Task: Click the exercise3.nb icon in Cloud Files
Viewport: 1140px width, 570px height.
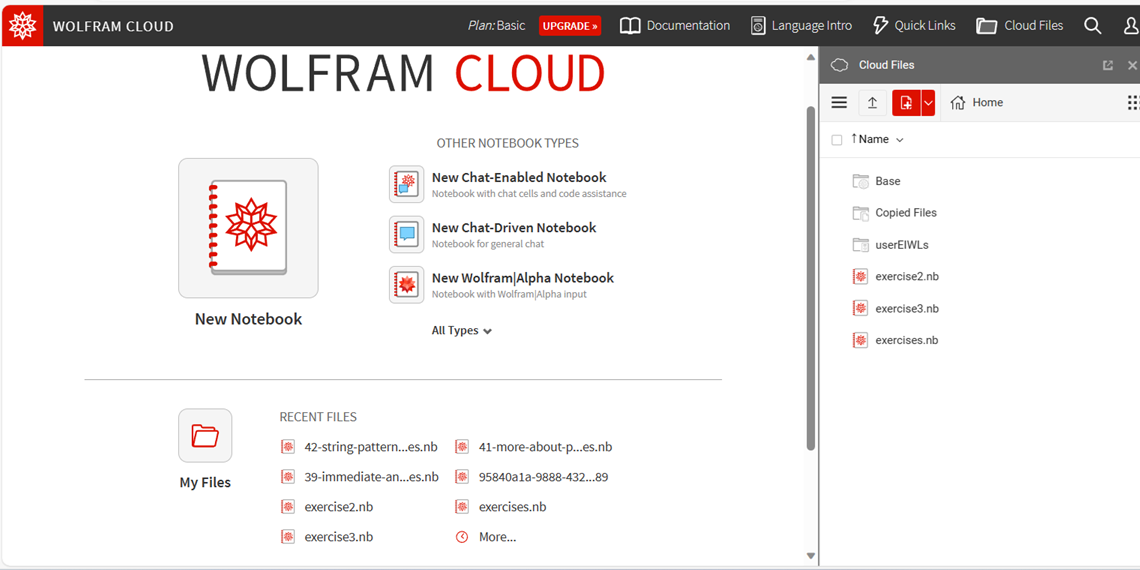Action: click(861, 308)
